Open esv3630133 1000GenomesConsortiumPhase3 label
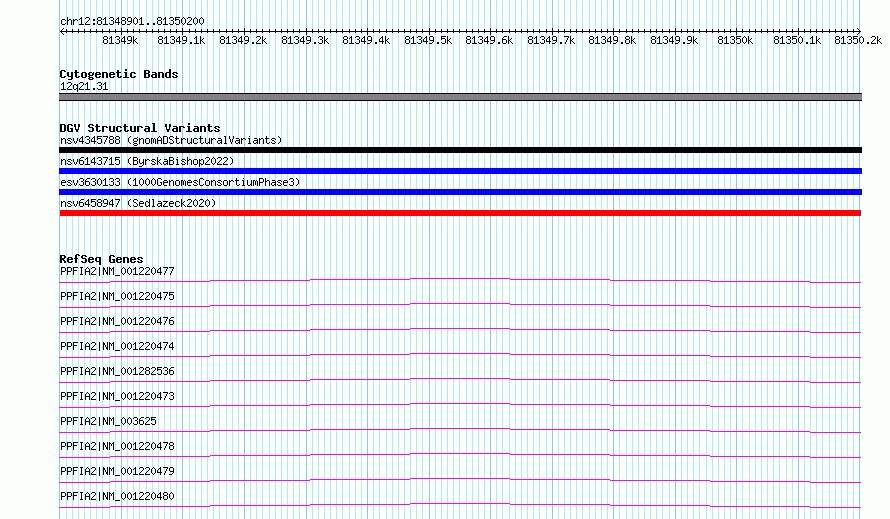 (x=180, y=182)
